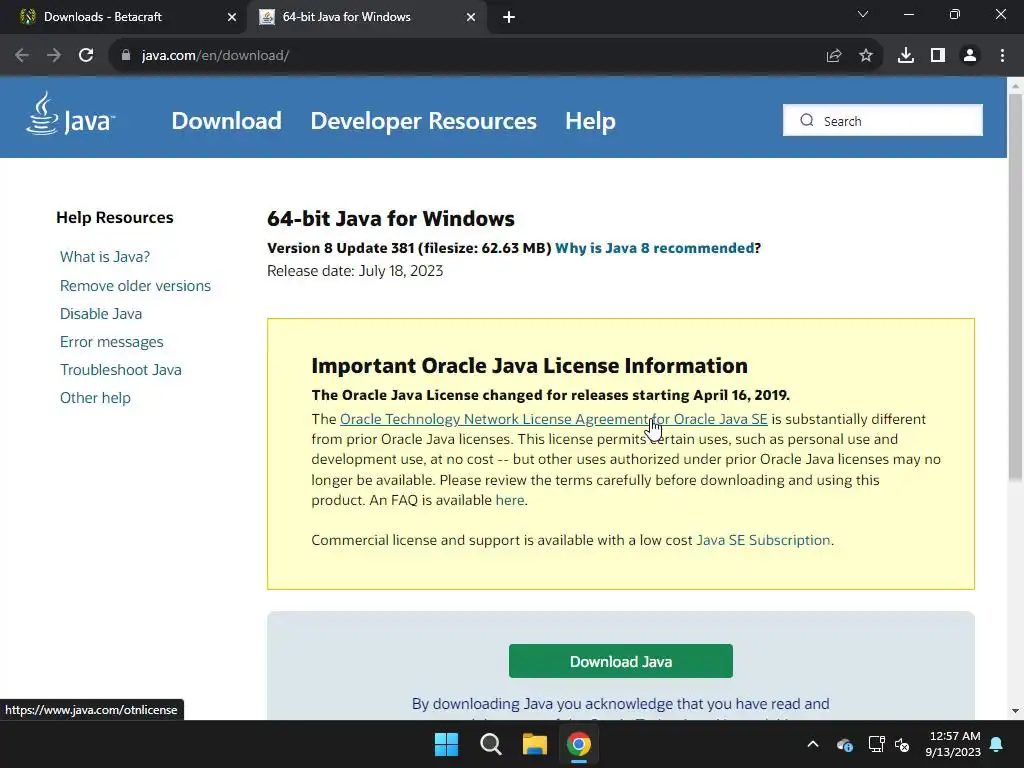
Task: Open the Download menu in header
Action: point(227,121)
